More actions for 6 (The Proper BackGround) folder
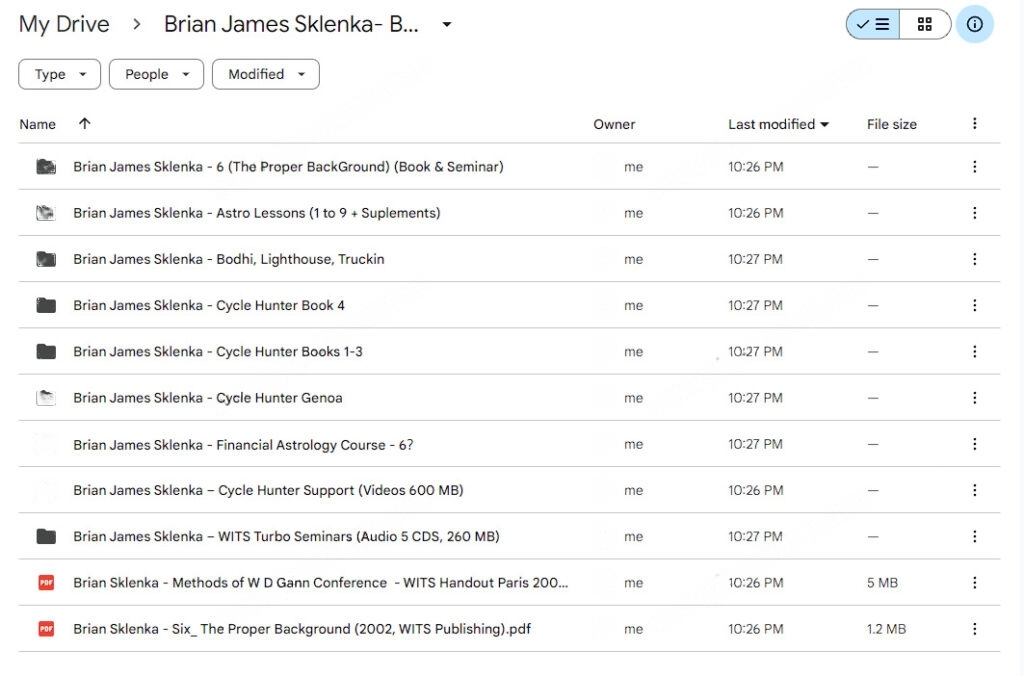The height and width of the screenshot is (676, 1024). pyautogui.click(x=974, y=167)
